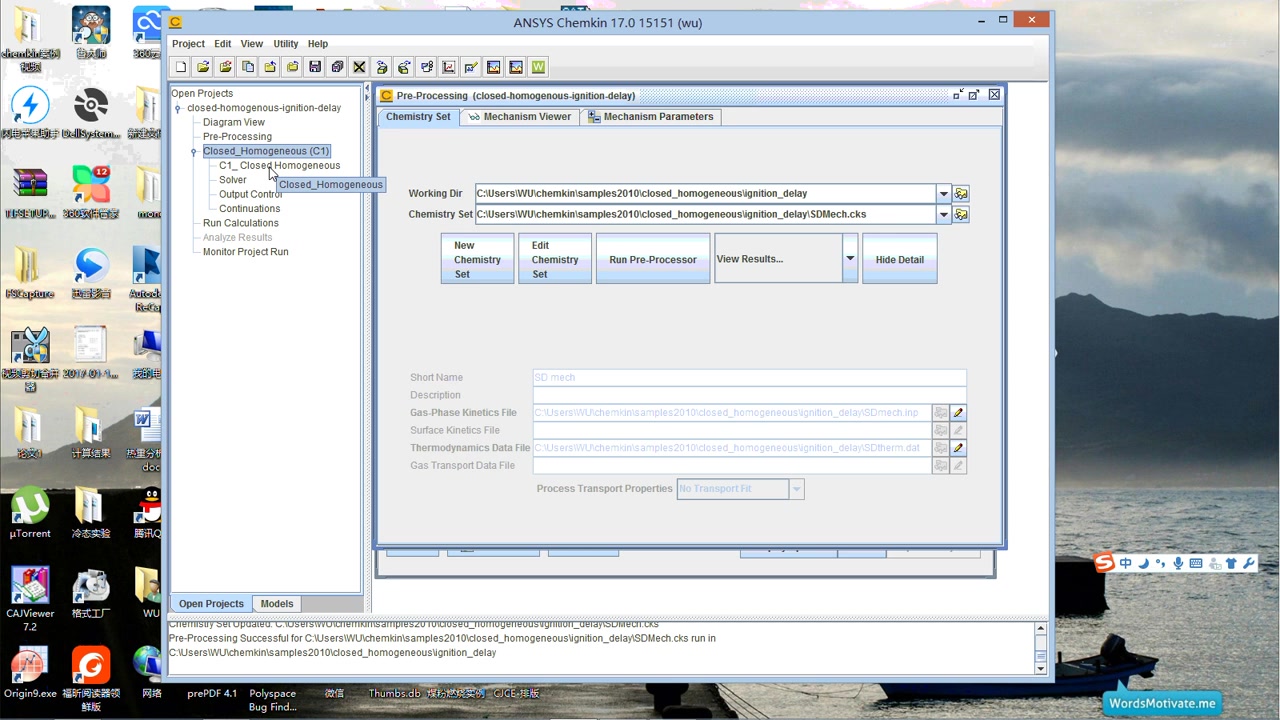This screenshot has height=720, width=1280.
Task: Switch to the Mechanism Parameters tab
Action: [650, 117]
